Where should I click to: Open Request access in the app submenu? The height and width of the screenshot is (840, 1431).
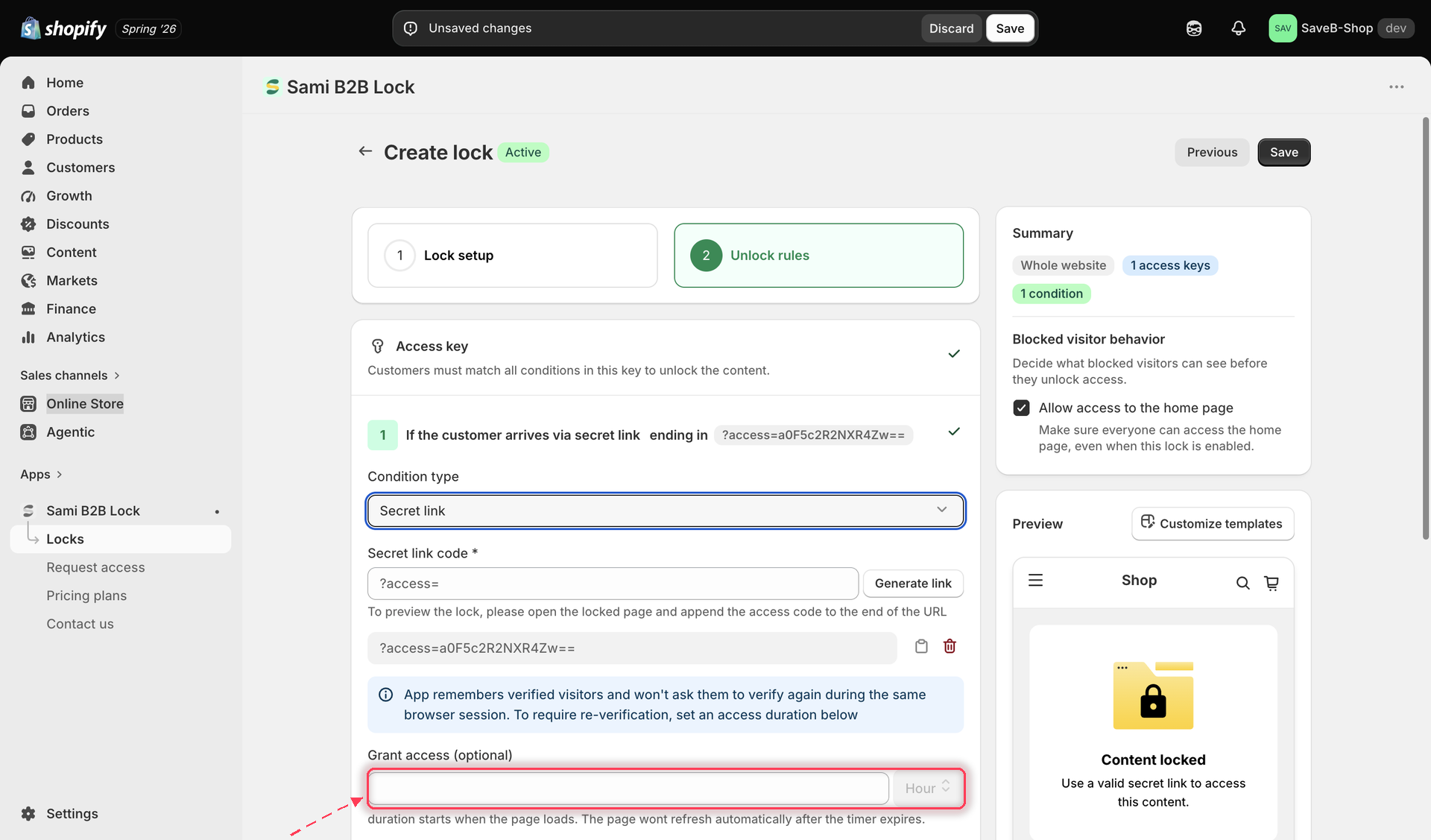pyautogui.click(x=95, y=567)
